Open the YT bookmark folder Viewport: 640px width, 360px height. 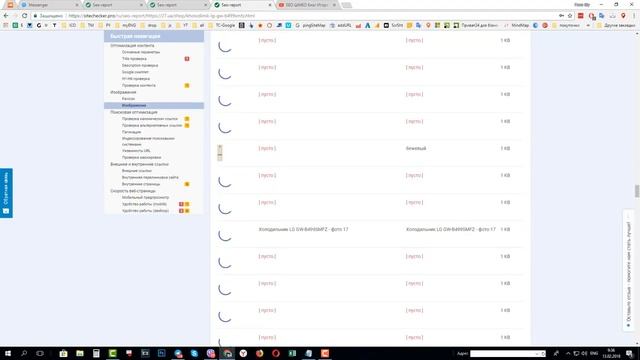pyautogui.click(x=182, y=25)
